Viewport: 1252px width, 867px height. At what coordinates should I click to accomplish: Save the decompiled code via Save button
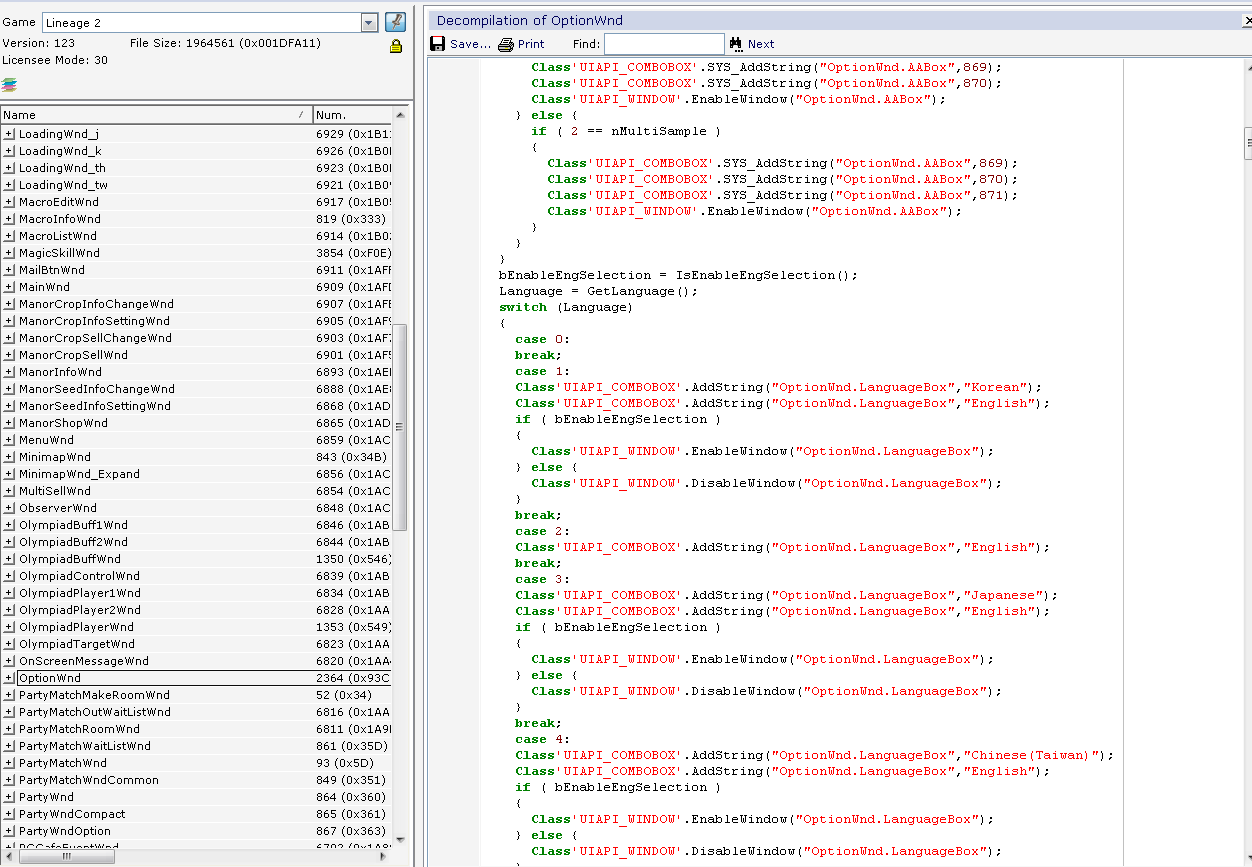(460, 44)
